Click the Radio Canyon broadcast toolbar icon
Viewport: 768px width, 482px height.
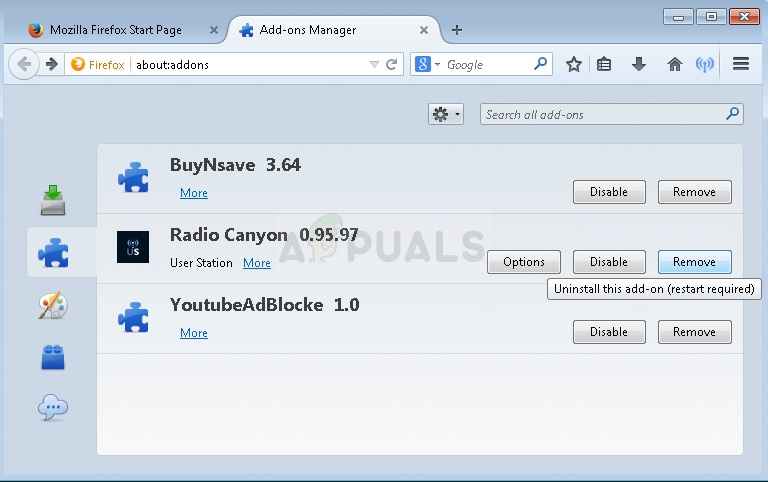(704, 64)
